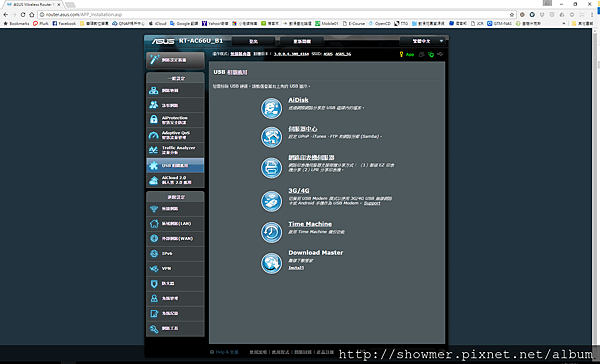The image size is (600, 364).
Task: Click the Traffic Analyzer graph icon
Action: [154, 150]
